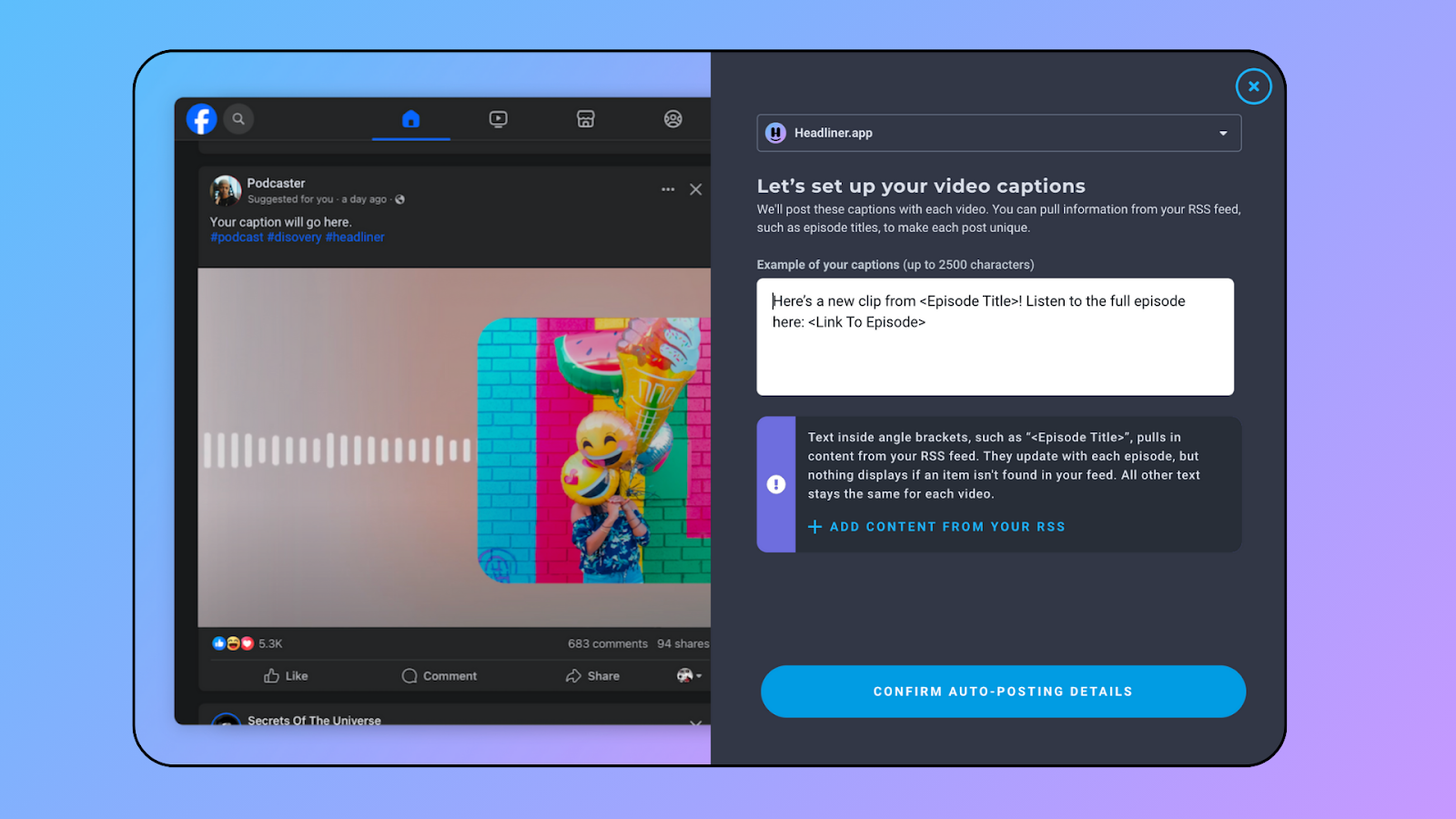Click the #disovery hashtag
This screenshot has height=819, width=1456.
[x=294, y=238]
